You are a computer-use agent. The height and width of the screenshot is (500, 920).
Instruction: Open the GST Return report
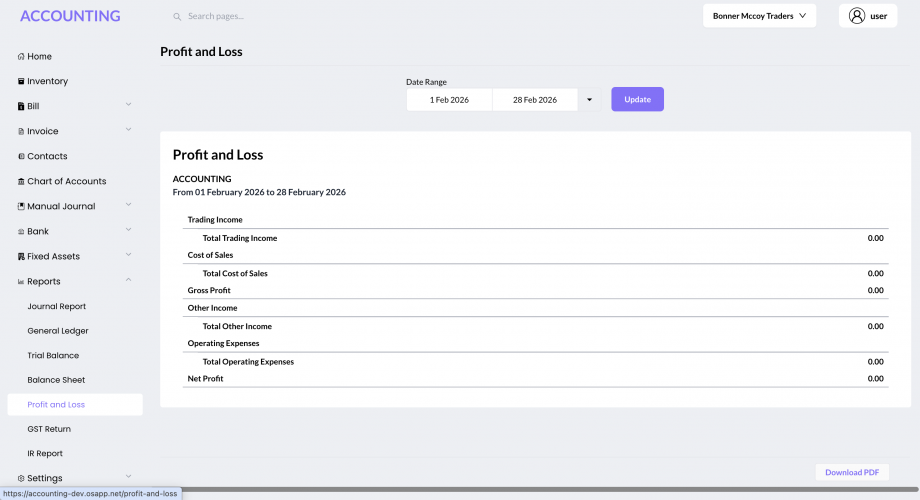click(49, 430)
